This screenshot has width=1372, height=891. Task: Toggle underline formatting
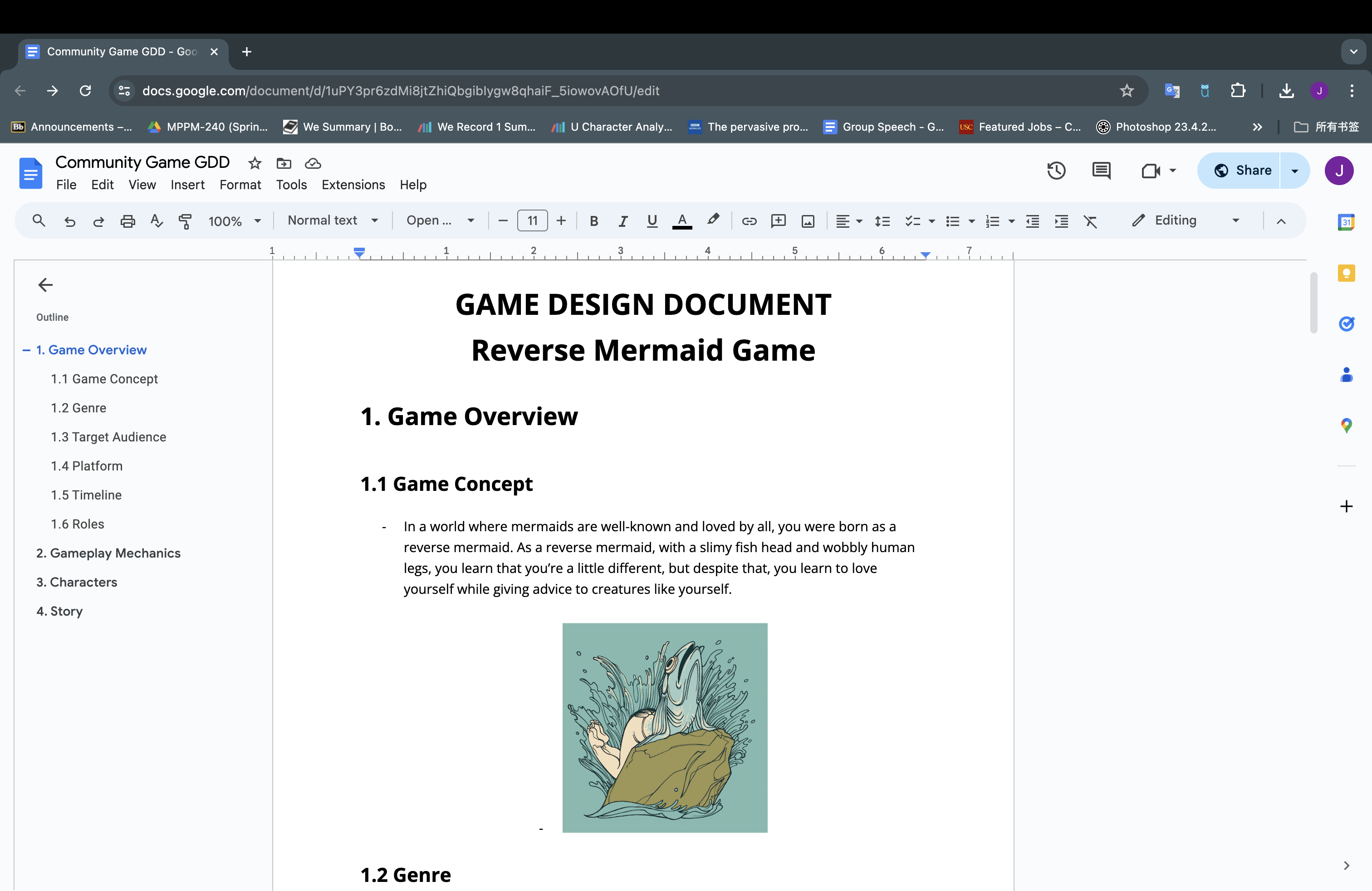pyautogui.click(x=652, y=221)
